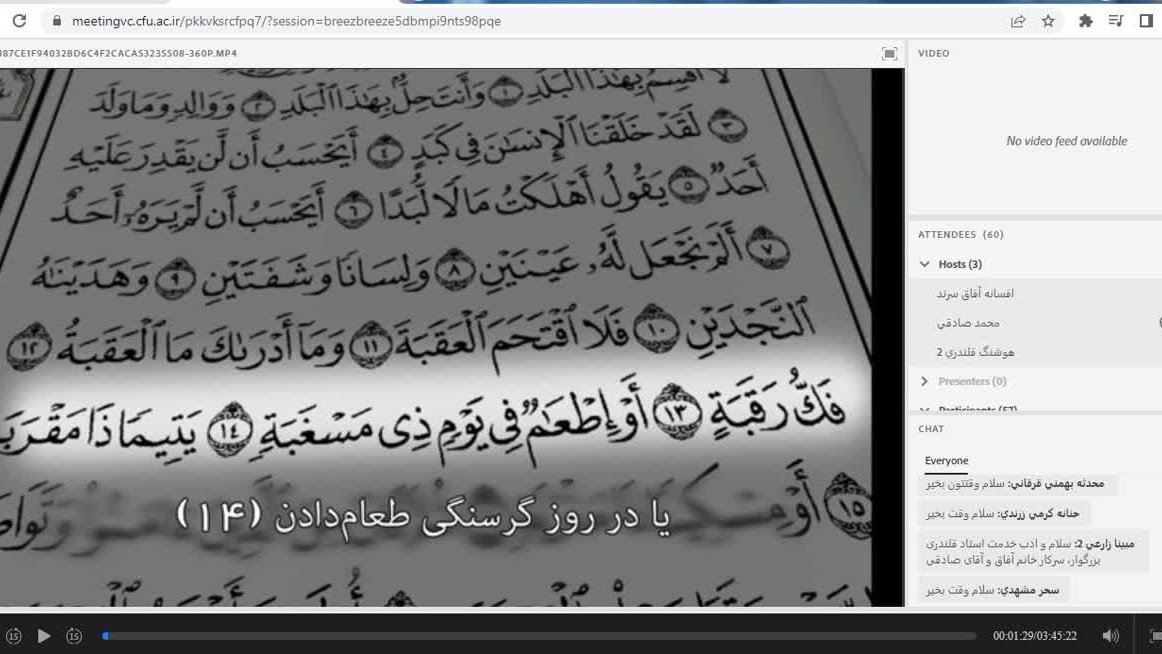Click the ATTENDEES (60) panel header
Screen dimensions: 1162x654
point(960,234)
